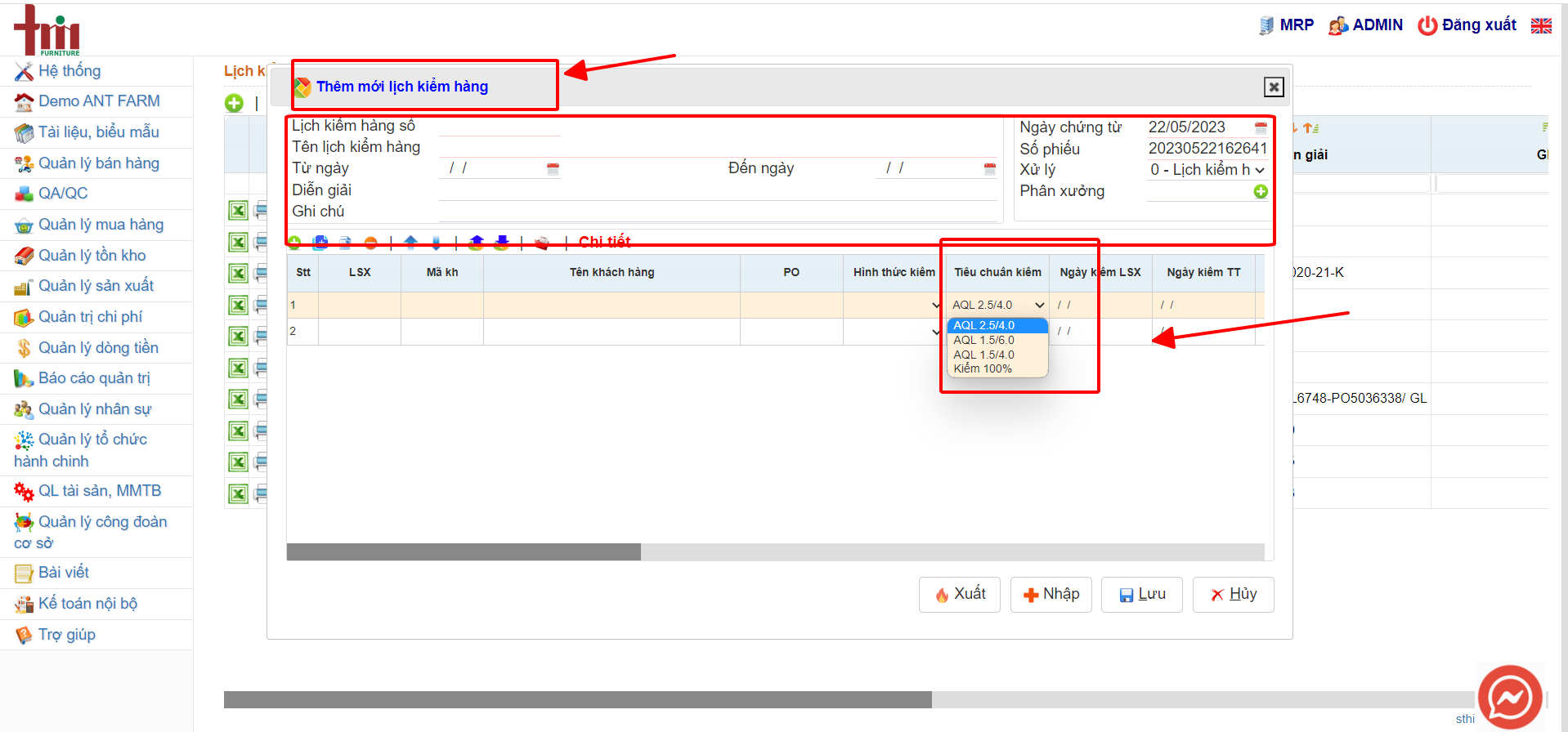Open calendar picker for Đến ngày

(990, 168)
